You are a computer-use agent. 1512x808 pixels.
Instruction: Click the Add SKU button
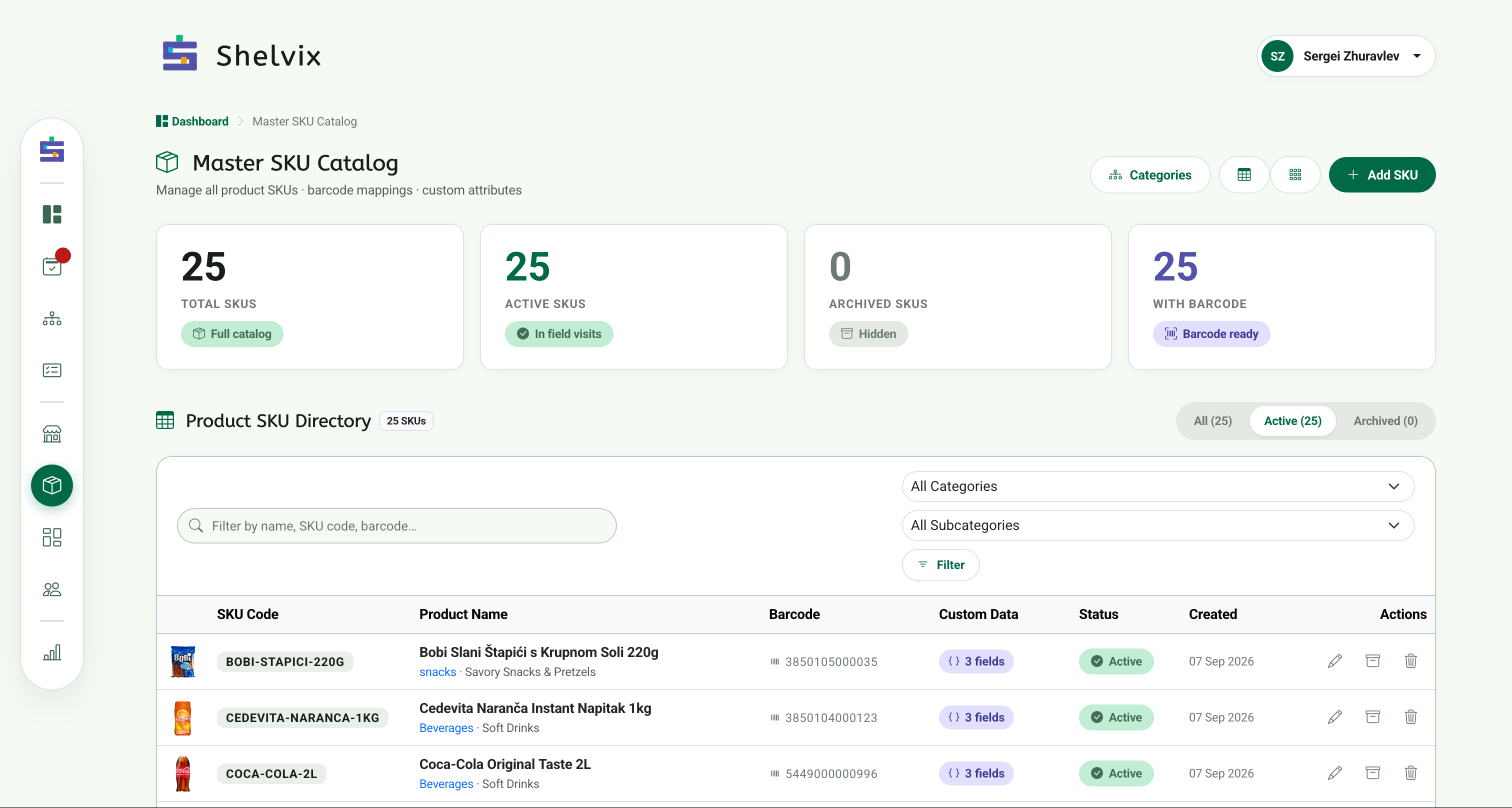(1381, 175)
